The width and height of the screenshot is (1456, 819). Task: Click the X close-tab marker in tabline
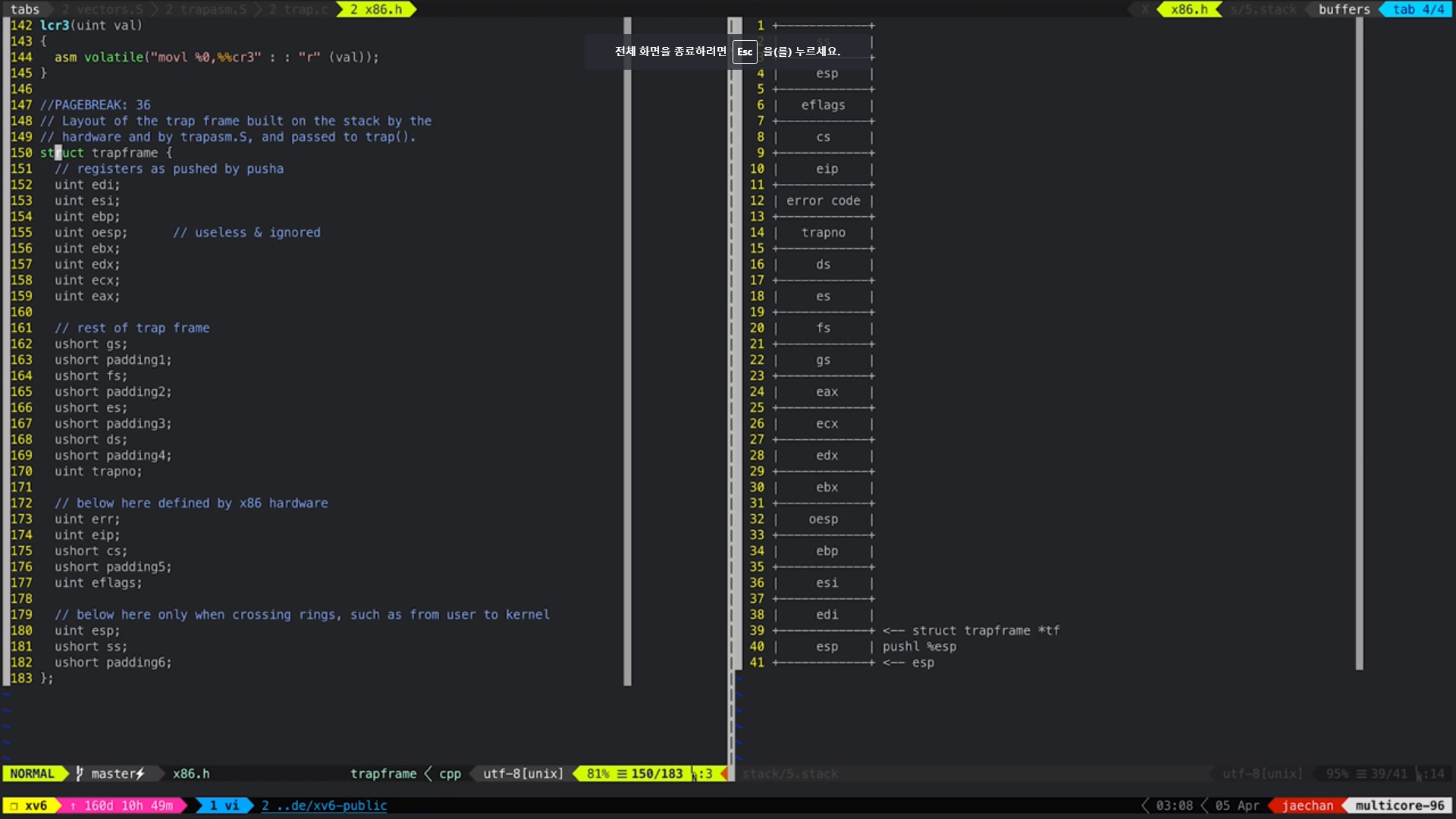[1145, 9]
